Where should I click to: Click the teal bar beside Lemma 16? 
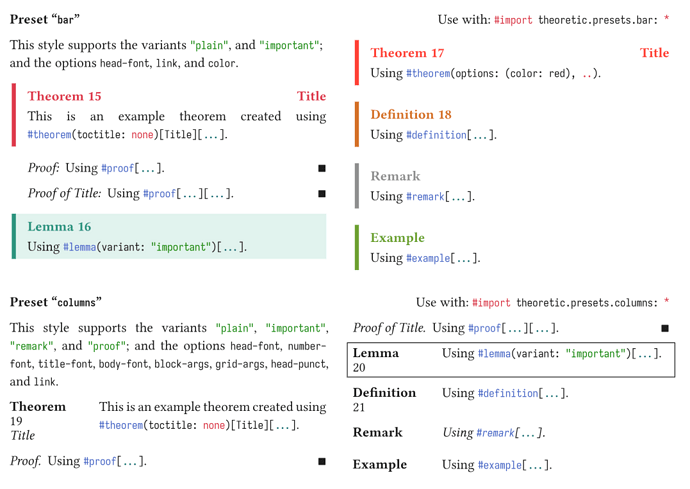pos(14,236)
